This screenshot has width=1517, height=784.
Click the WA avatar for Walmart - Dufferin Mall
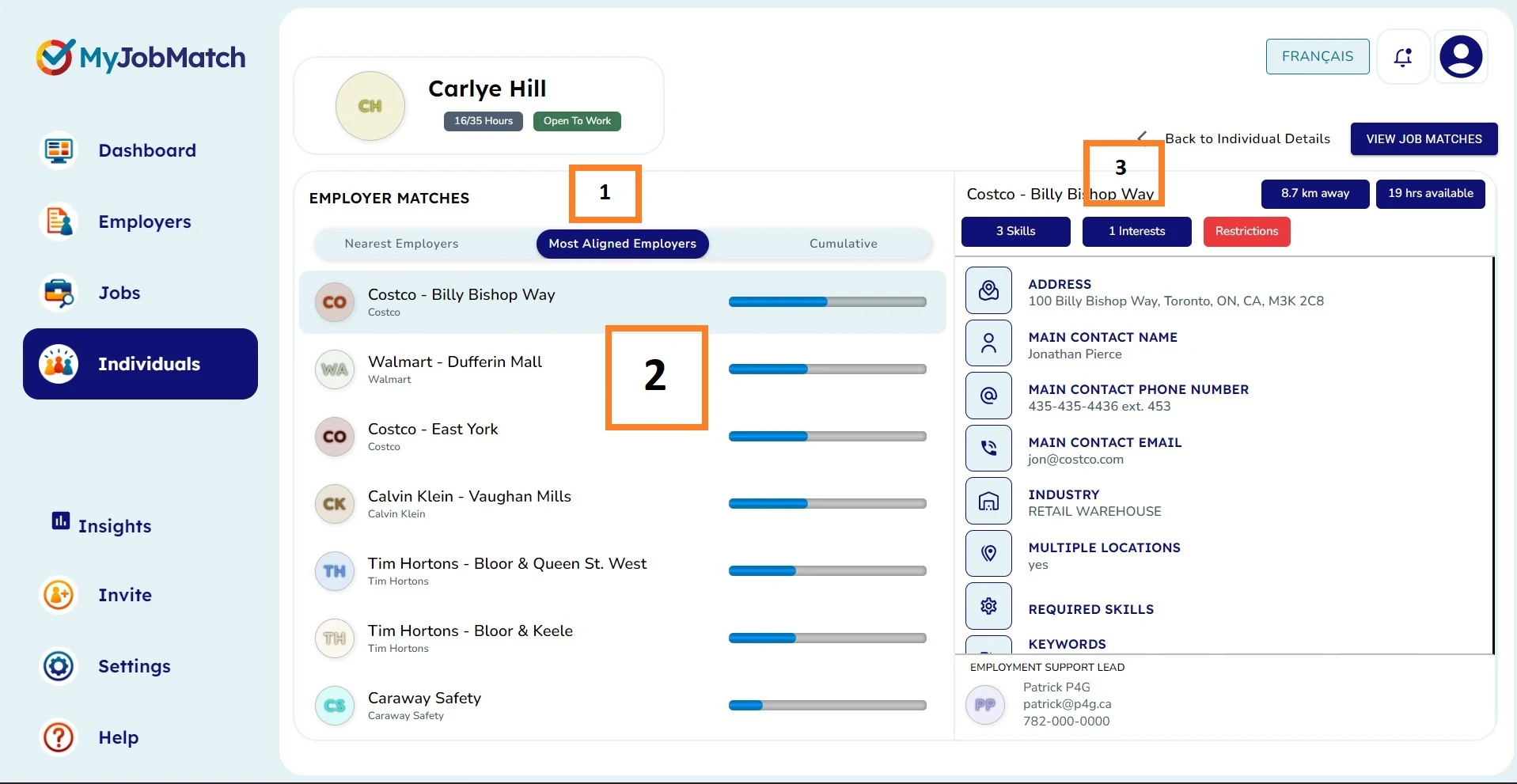point(335,369)
